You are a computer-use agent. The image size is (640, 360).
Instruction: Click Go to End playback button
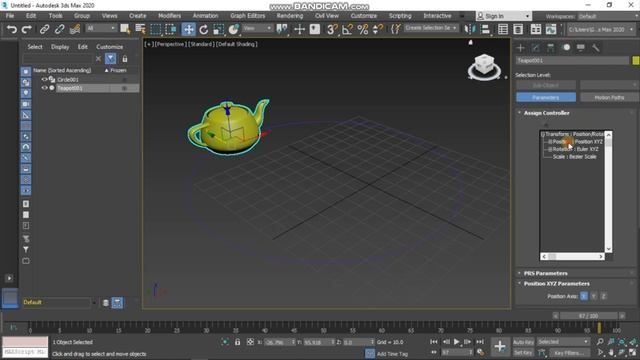[x=480, y=342]
